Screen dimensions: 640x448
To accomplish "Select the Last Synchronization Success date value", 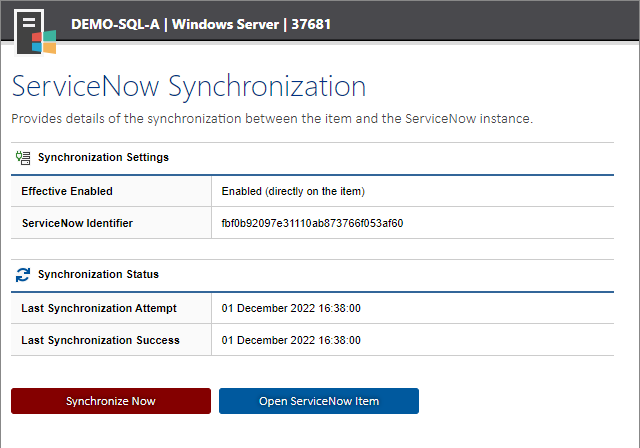I will pyautogui.click(x=291, y=340).
